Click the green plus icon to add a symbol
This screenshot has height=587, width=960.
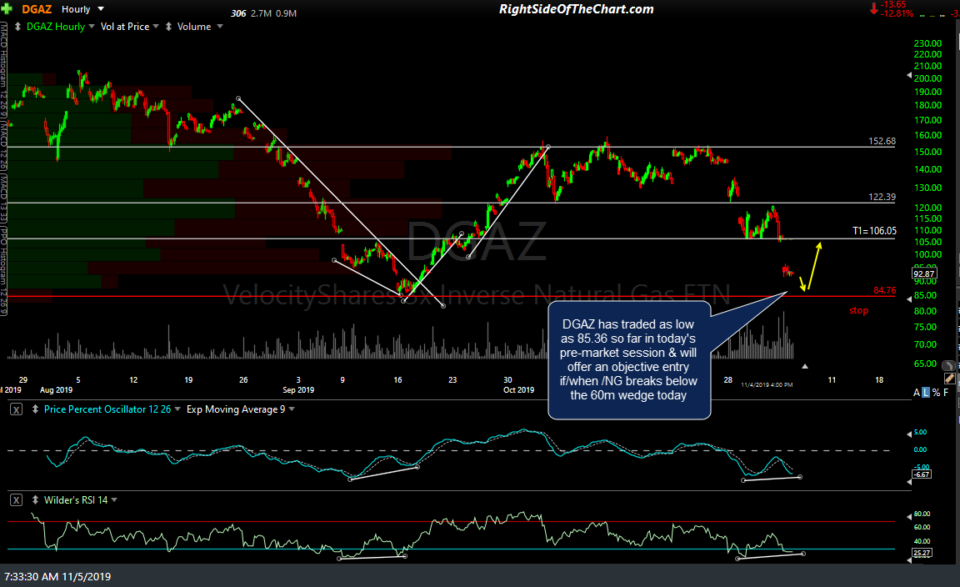pyautogui.click(x=5, y=8)
